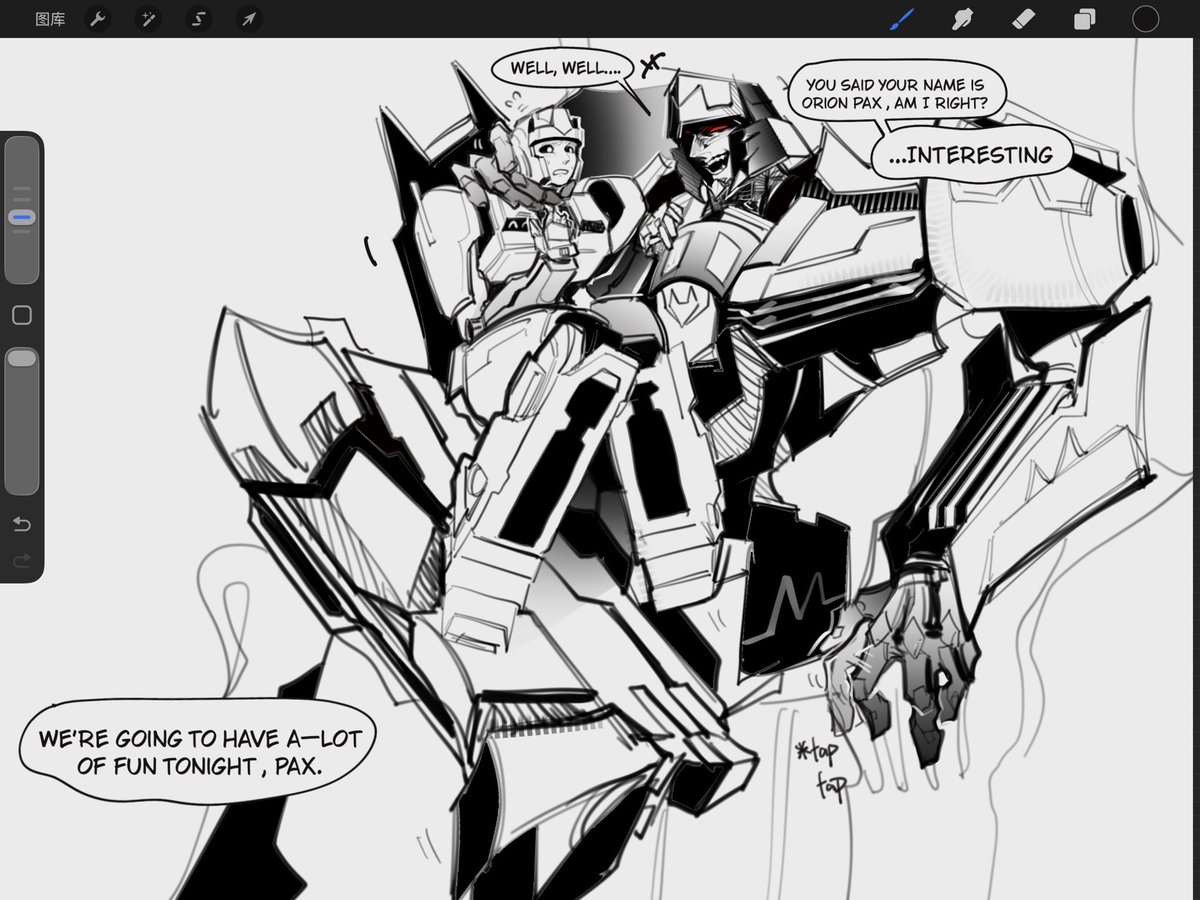Select the Smudge tool
Screen dimensions: 1200x900
[x=963, y=19]
